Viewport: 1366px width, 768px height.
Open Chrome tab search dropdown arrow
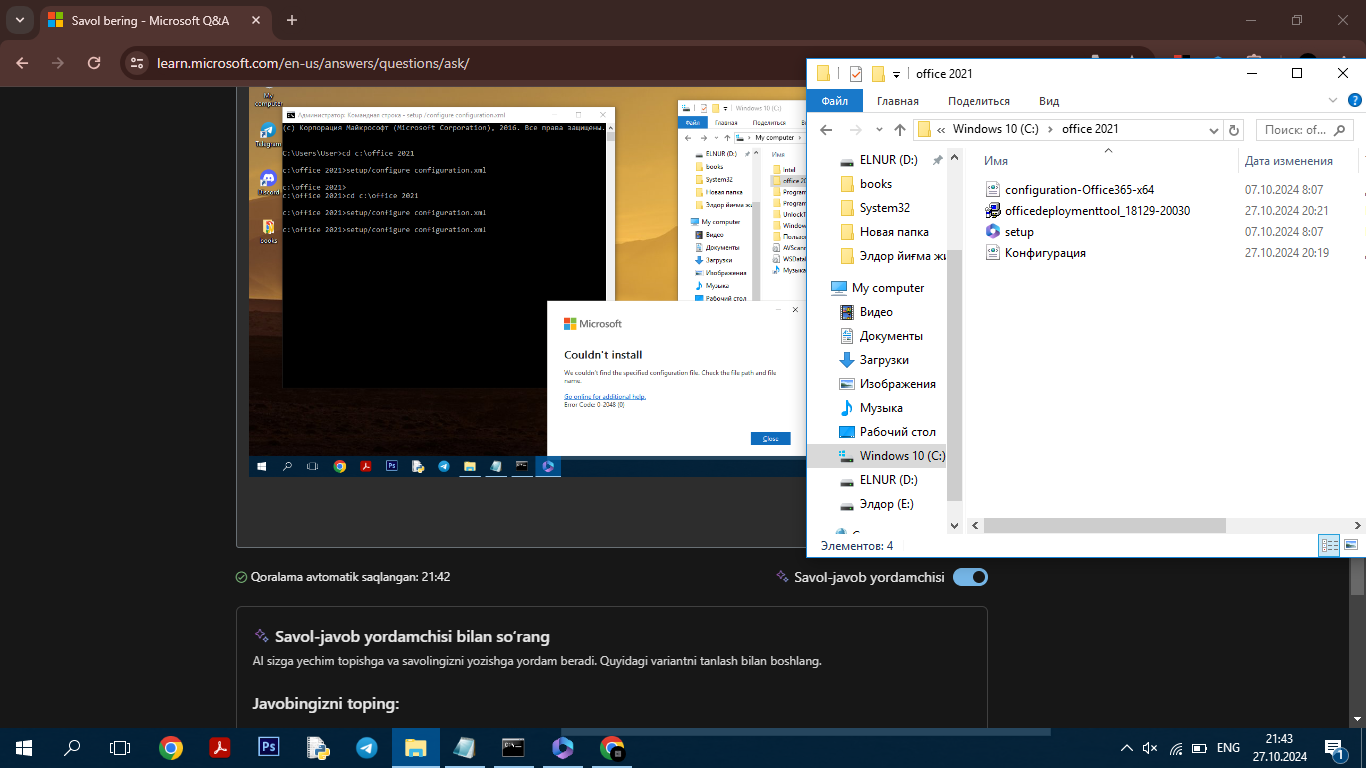[x=19, y=20]
